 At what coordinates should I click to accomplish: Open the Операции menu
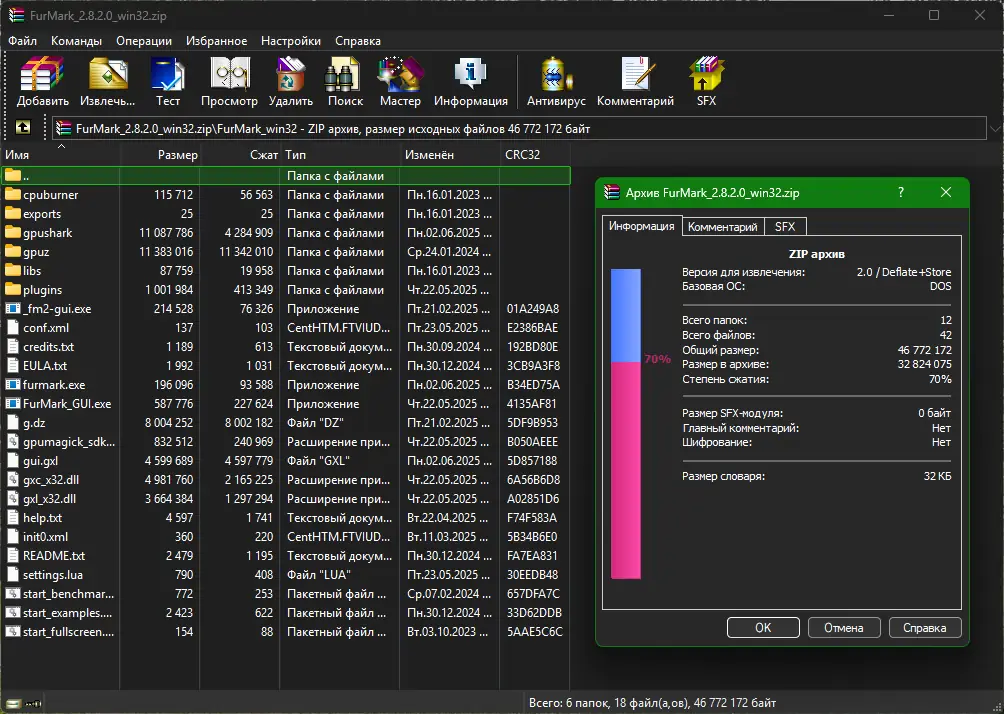point(143,40)
